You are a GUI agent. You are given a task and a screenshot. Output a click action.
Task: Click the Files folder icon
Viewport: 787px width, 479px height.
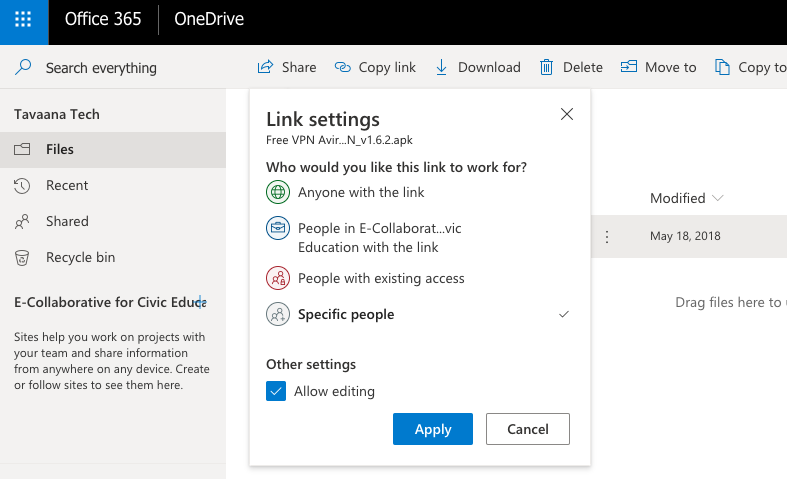(x=22, y=149)
